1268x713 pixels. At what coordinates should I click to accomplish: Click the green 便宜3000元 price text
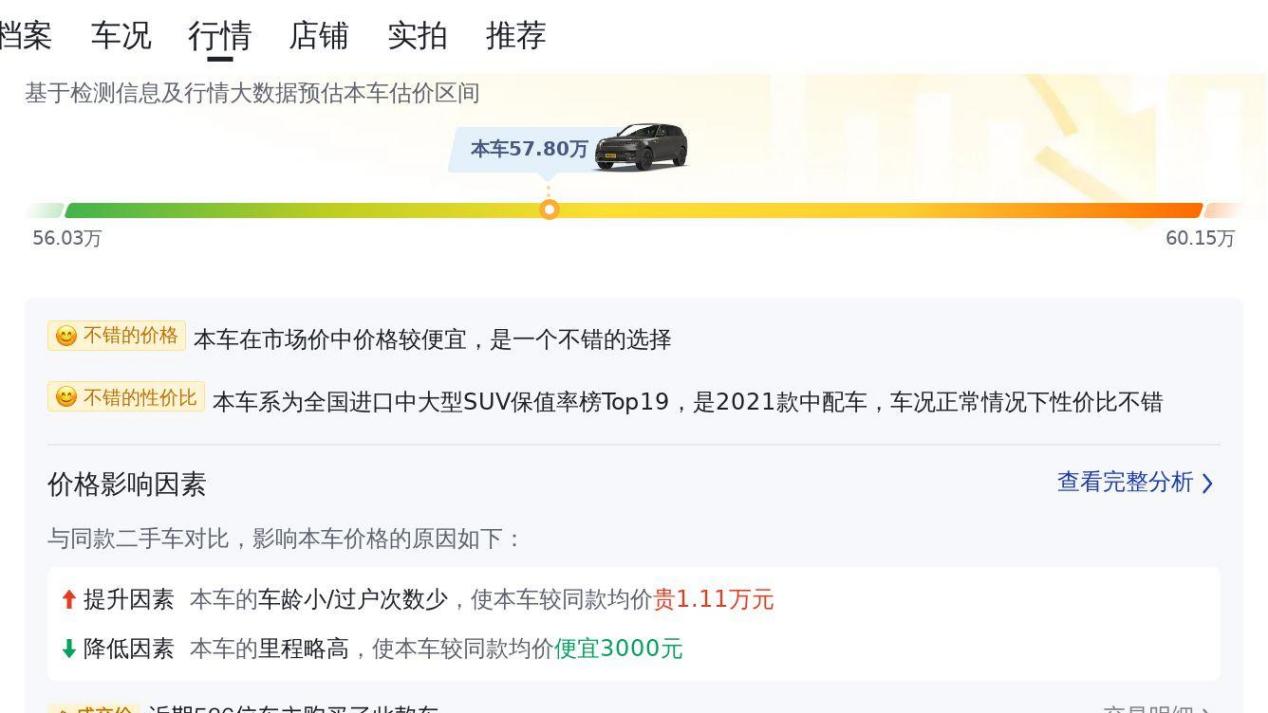click(618, 649)
